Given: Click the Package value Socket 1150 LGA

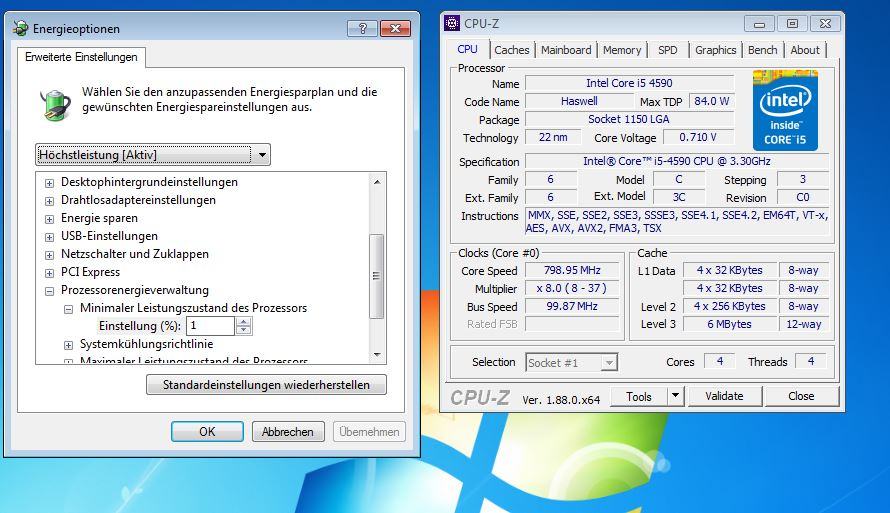Looking at the screenshot, I should pyautogui.click(x=629, y=119).
